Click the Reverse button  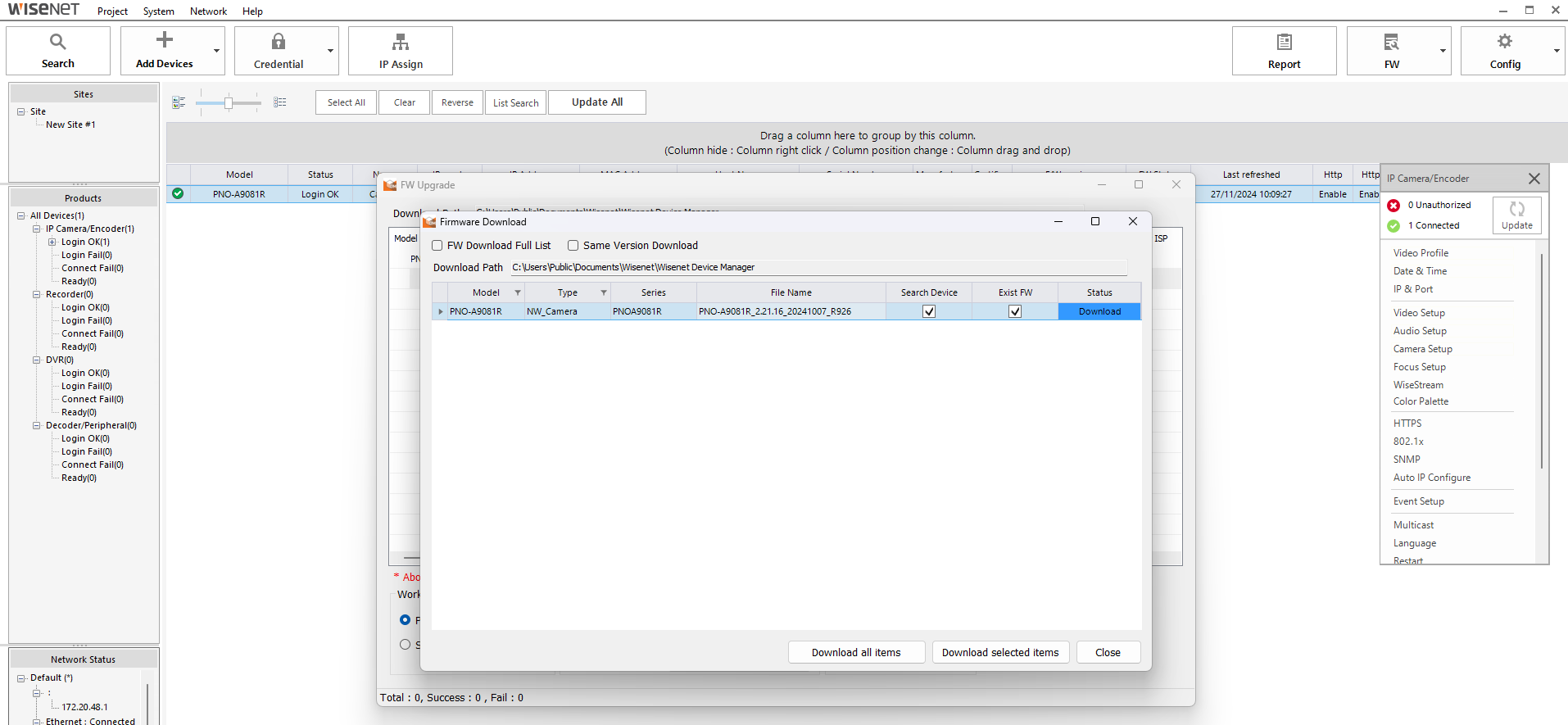coord(457,102)
